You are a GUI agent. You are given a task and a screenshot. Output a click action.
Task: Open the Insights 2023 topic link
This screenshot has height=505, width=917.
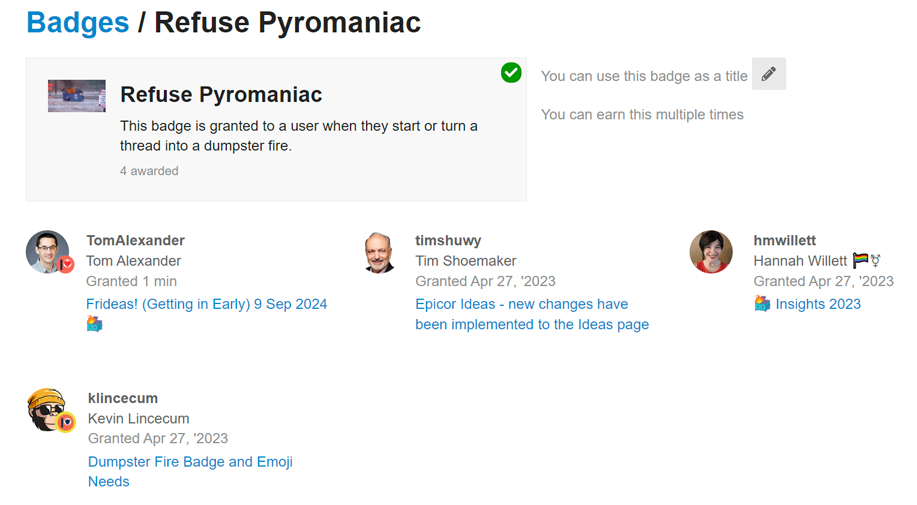pyautogui.click(x=818, y=304)
